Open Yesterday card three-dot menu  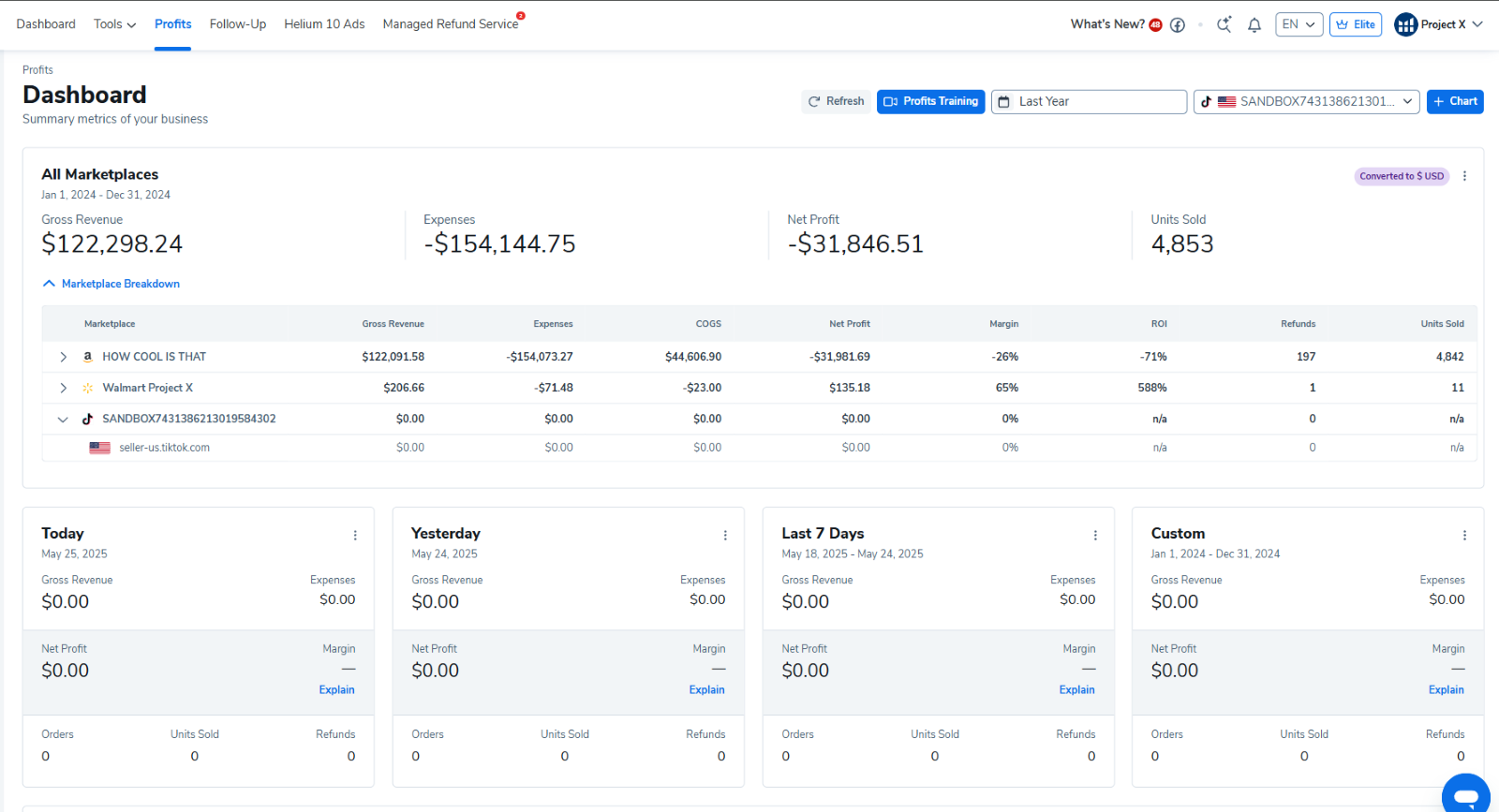click(725, 536)
